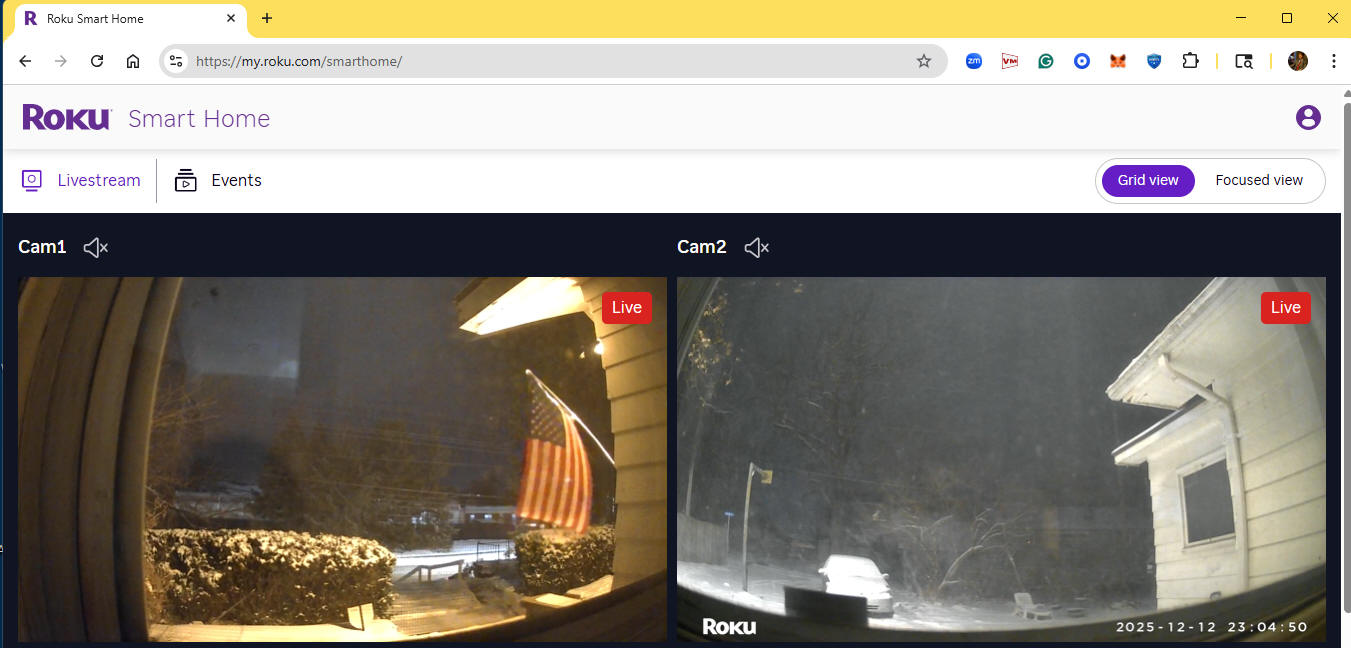Screen dimensions: 1351x648
Task: Click the Roku logo in header
Action: pyautogui.click(x=66, y=118)
